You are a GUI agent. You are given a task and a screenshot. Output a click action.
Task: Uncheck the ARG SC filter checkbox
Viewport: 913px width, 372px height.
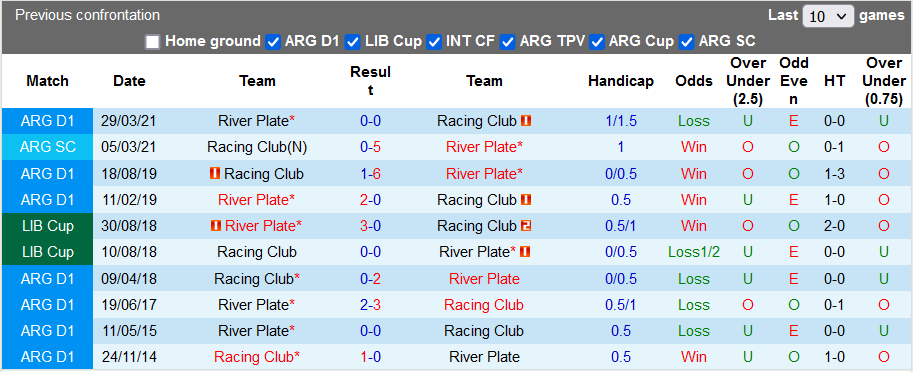click(687, 42)
